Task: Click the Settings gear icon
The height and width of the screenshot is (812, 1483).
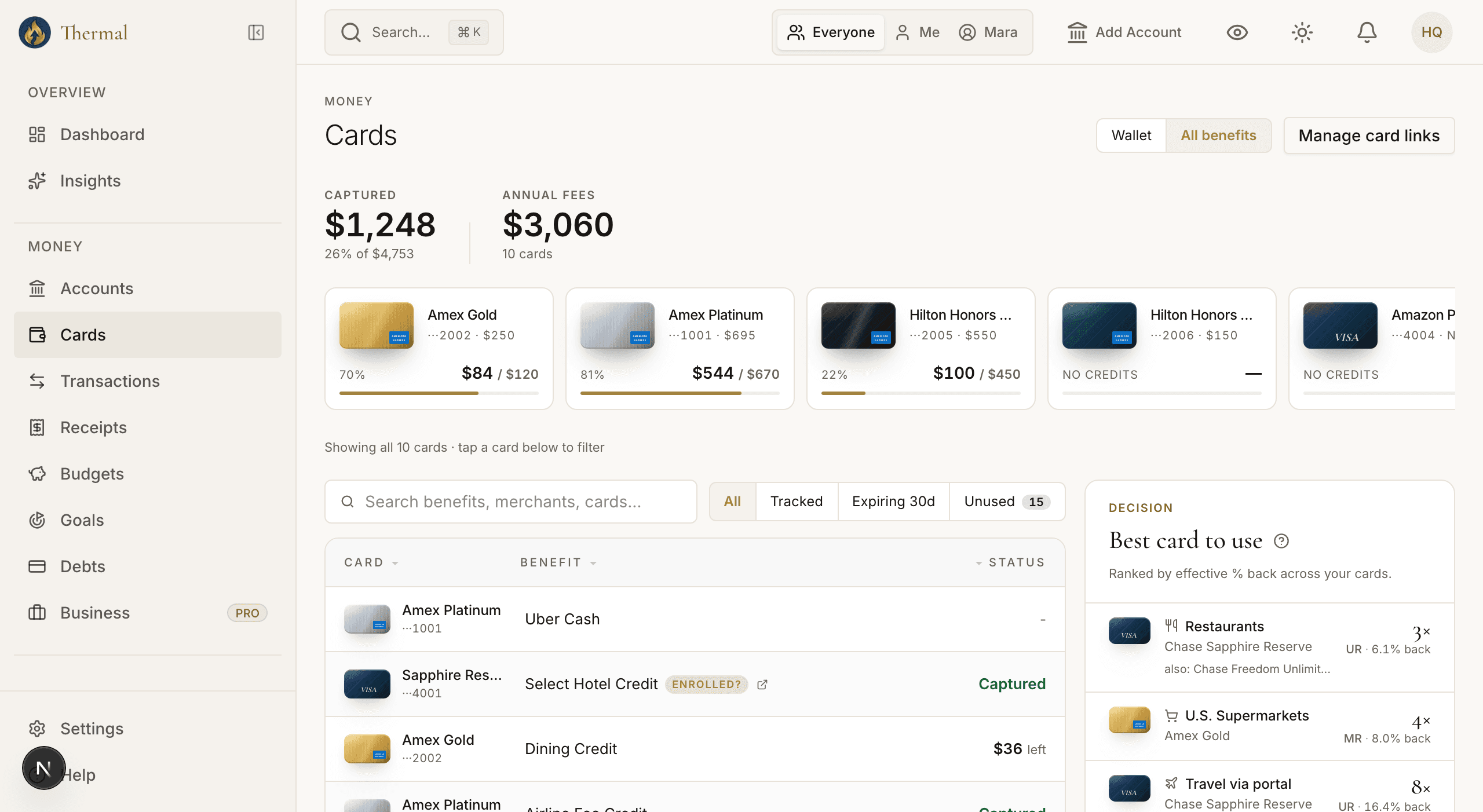Action: pyautogui.click(x=37, y=729)
